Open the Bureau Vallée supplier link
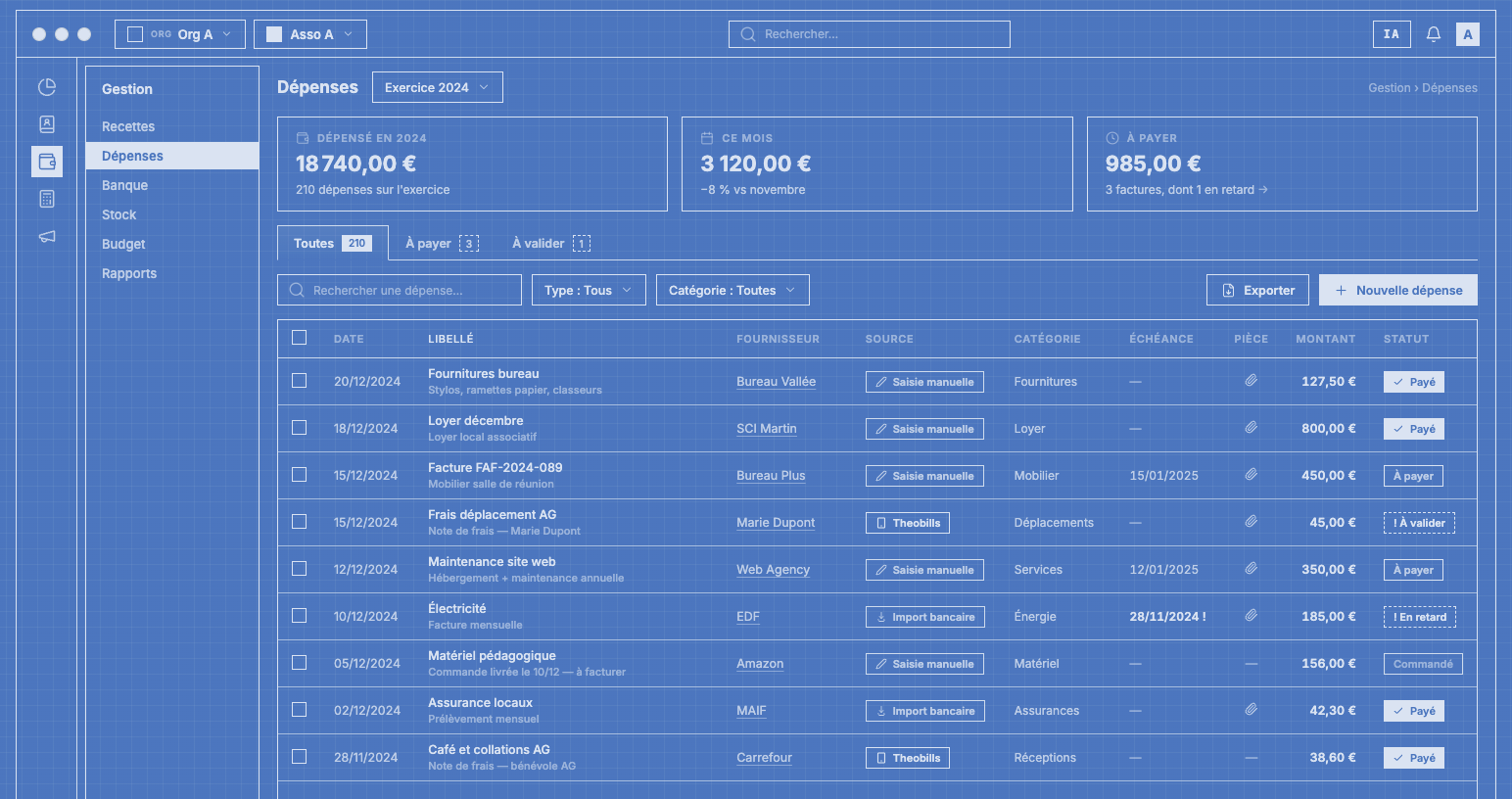Viewport: 1512px width, 799px height. [x=777, y=381]
